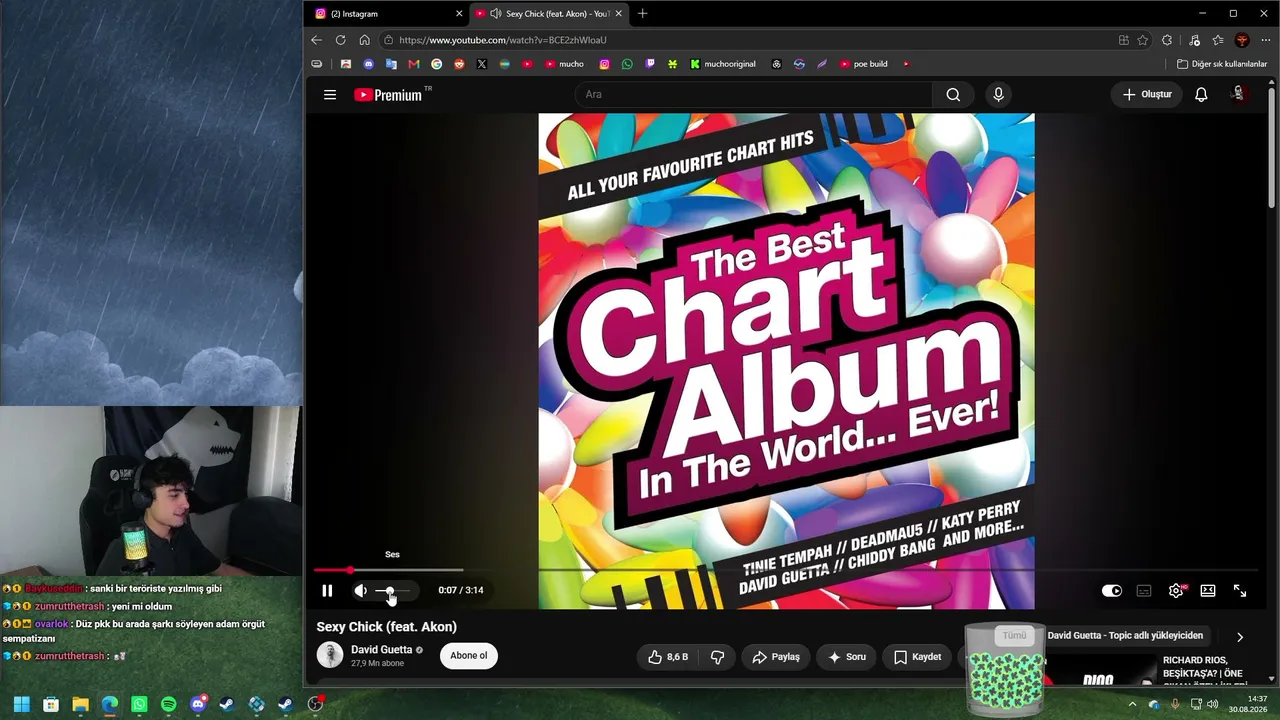Open the Gmail bookmark

[413, 64]
